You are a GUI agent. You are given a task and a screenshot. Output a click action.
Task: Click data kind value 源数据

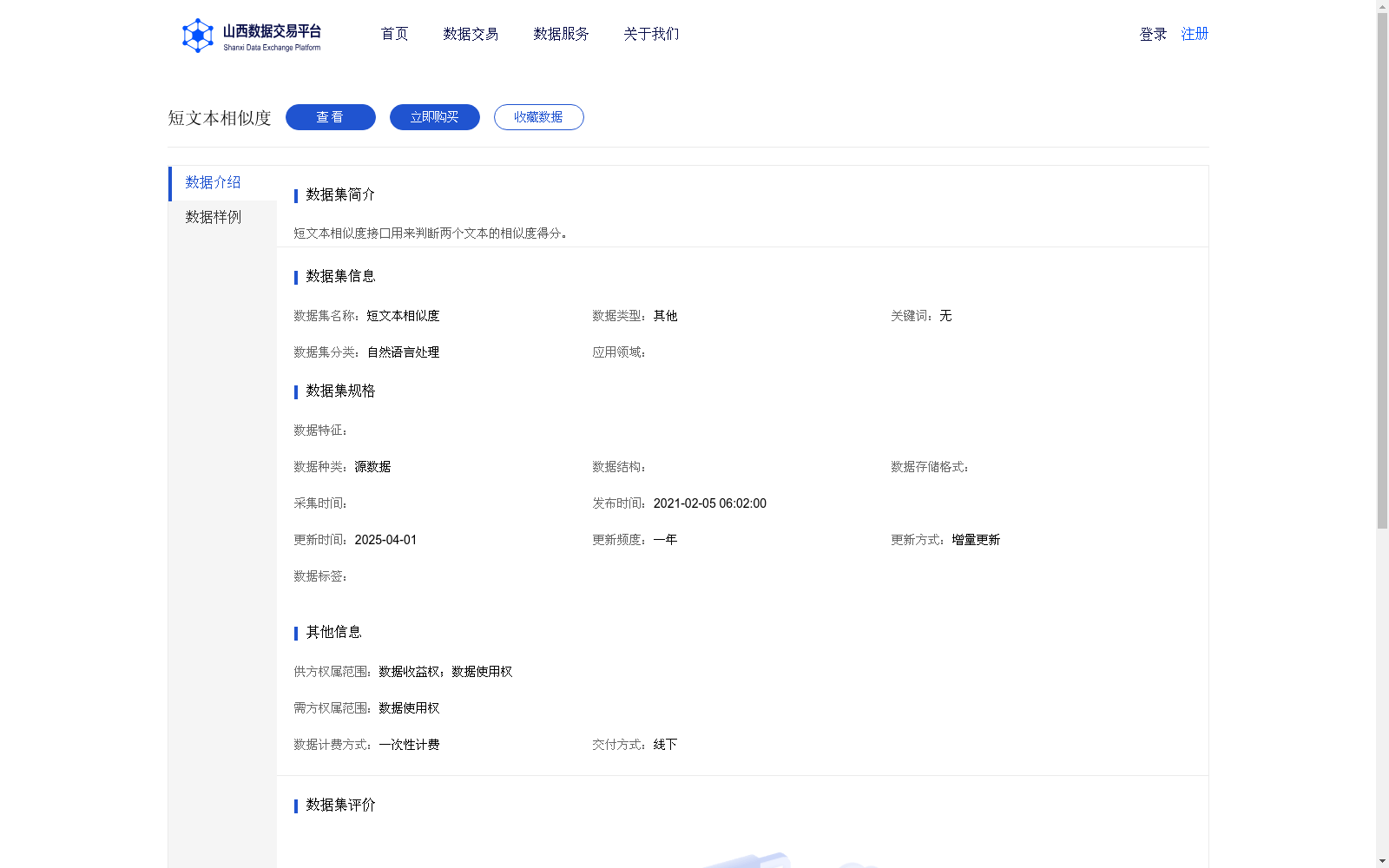click(372, 467)
